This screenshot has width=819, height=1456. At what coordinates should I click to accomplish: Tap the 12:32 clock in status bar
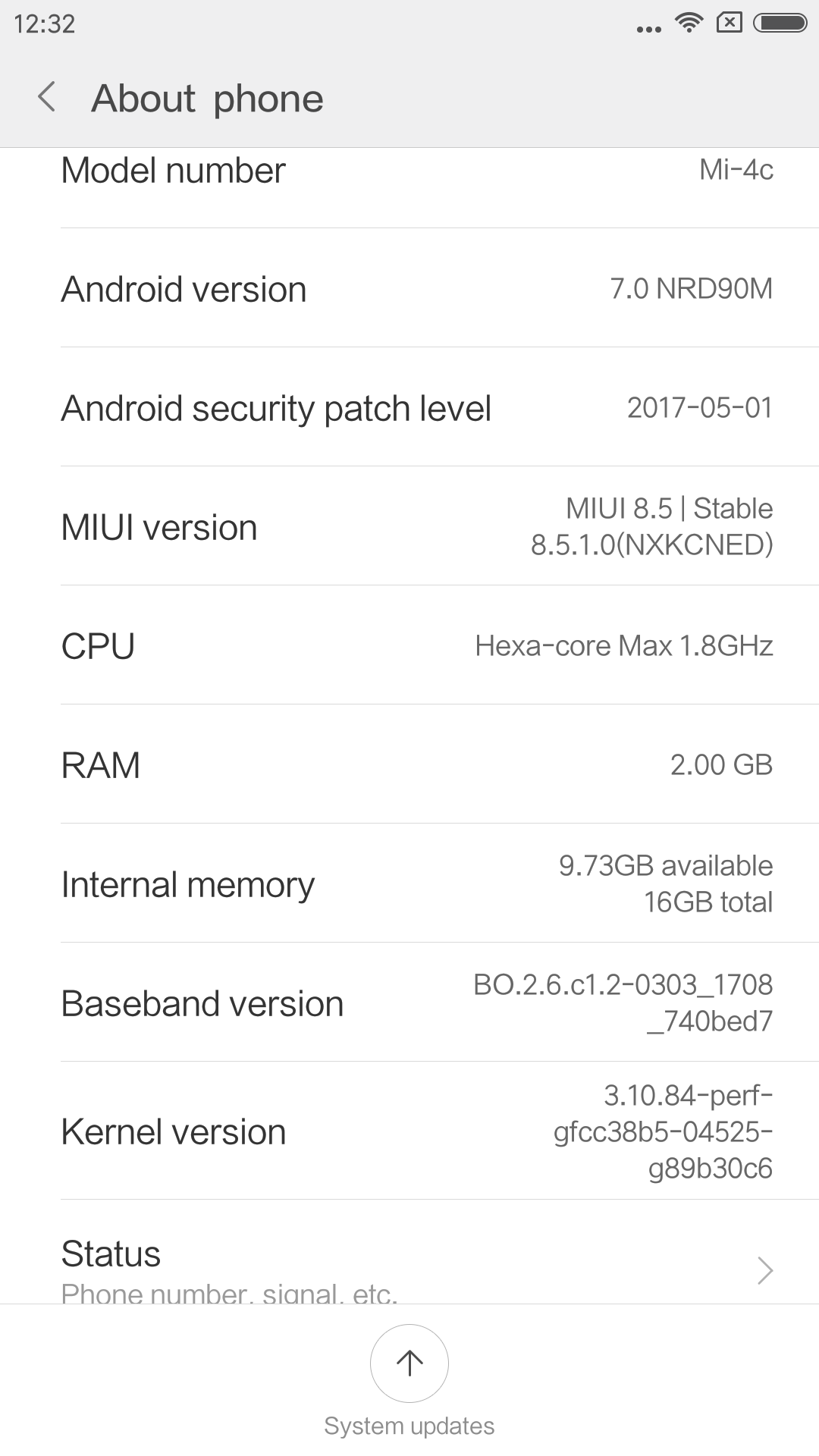tap(45, 24)
